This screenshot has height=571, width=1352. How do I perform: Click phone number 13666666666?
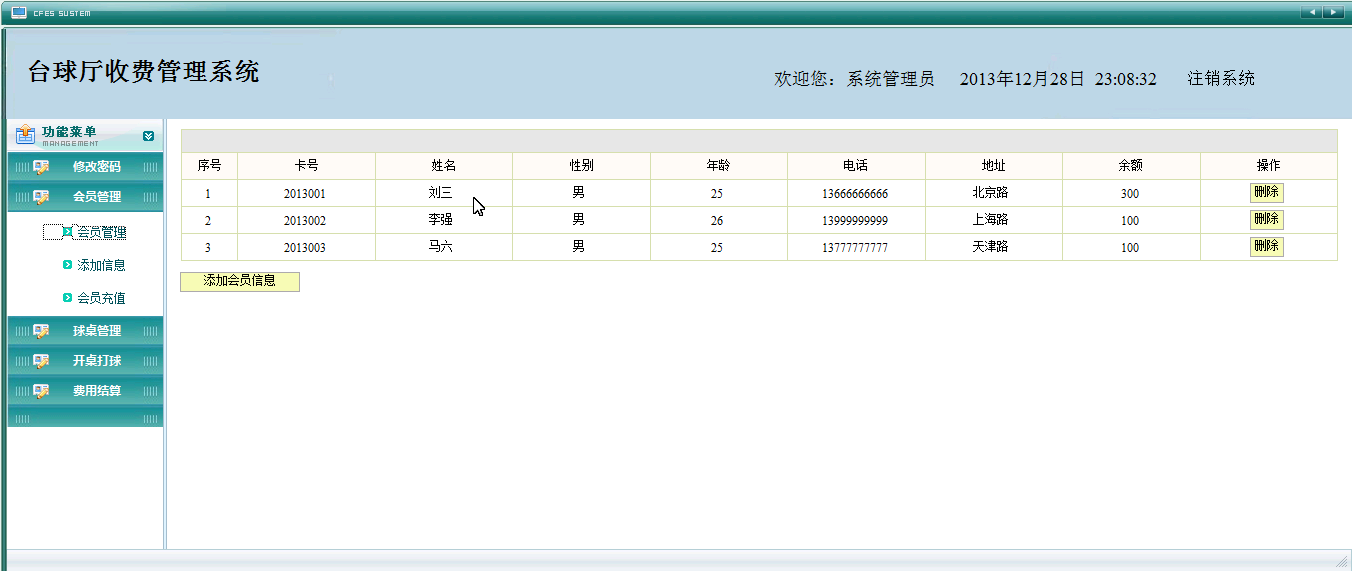(855, 194)
